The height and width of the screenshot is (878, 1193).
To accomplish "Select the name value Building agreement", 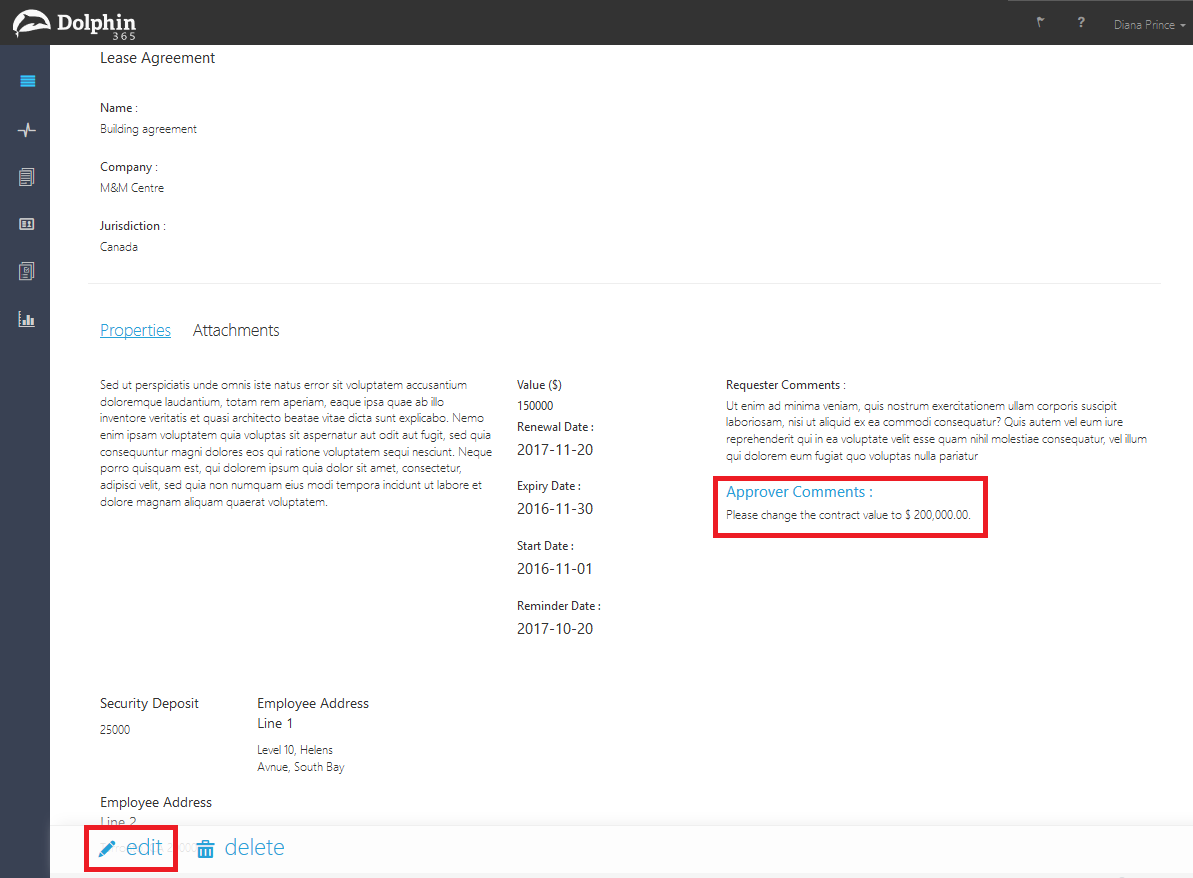I will pyautogui.click(x=148, y=129).
